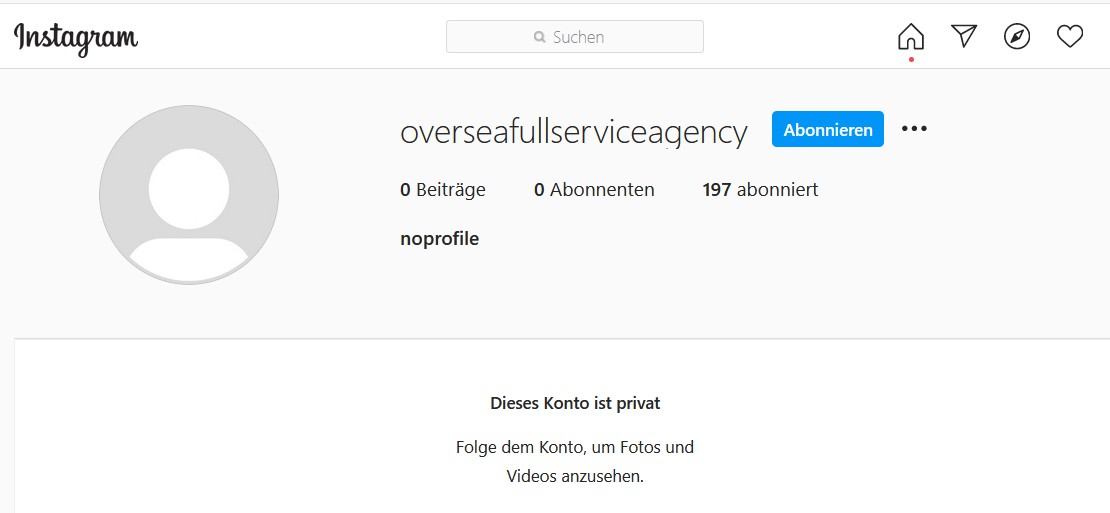This screenshot has height=513, width=1110.
Task: Show activity via the heart icon
Action: [1070, 36]
